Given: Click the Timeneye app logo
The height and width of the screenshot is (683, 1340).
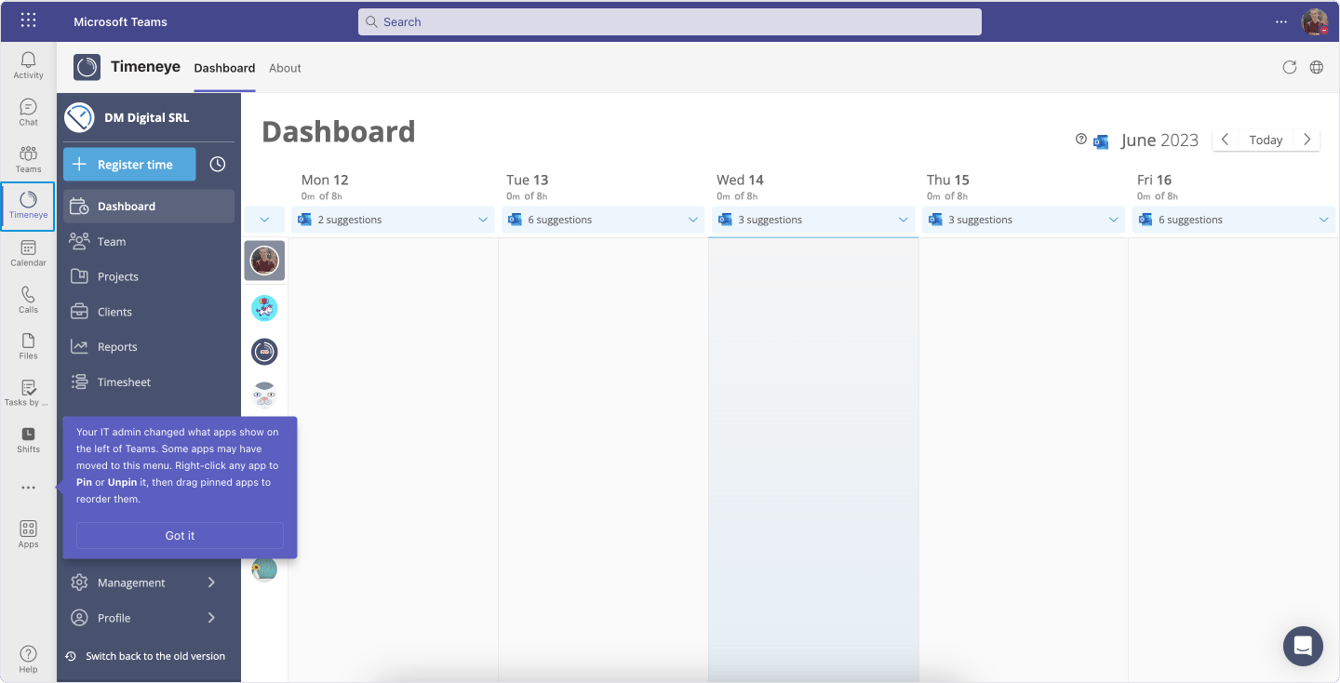Looking at the screenshot, I should 87,67.
